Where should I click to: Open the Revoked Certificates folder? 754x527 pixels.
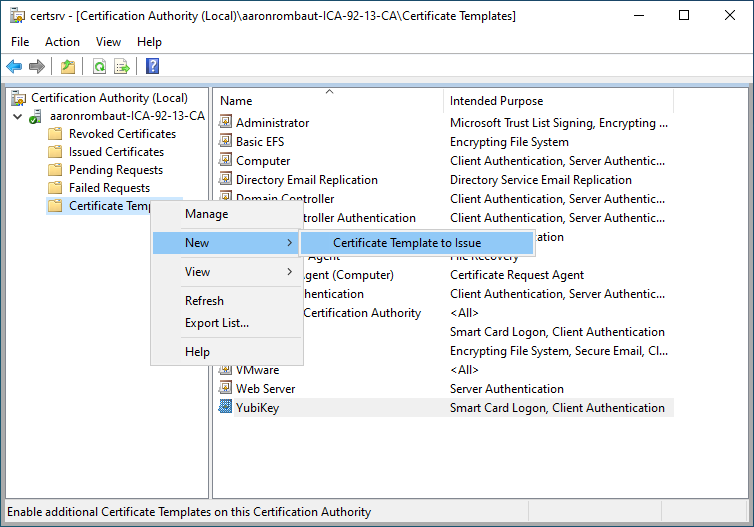(122, 134)
